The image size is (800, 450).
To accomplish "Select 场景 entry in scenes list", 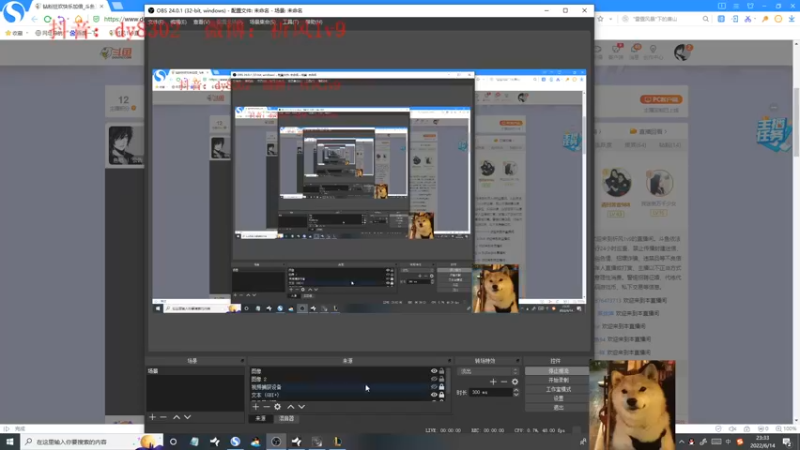I will (195, 371).
